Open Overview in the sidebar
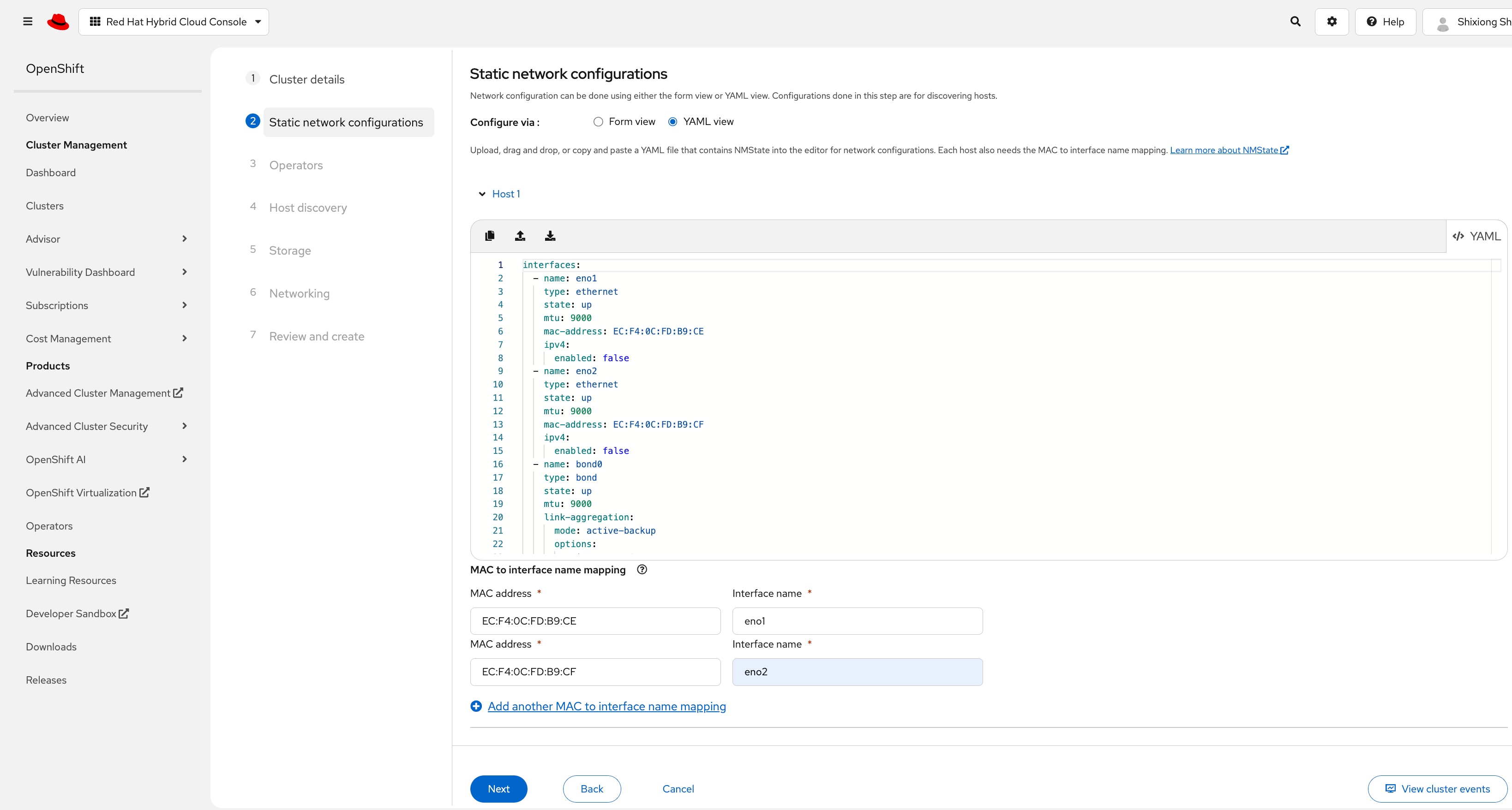1512x810 pixels. 48,118
